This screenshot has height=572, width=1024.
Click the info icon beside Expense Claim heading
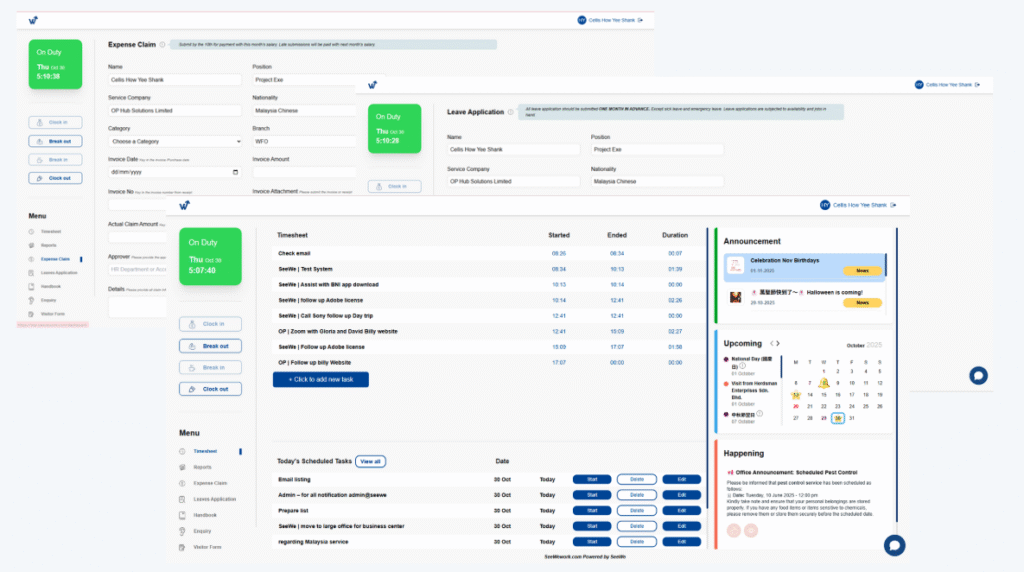163,45
